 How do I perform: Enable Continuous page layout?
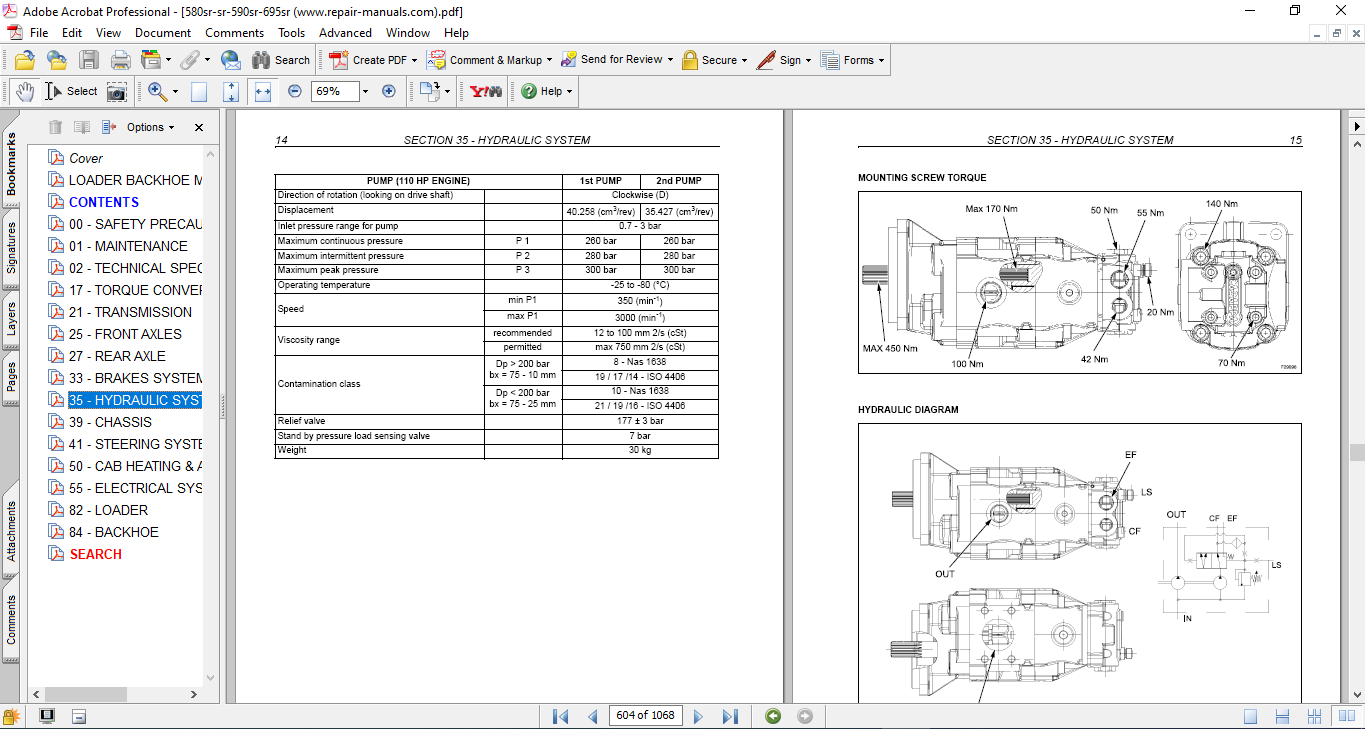(x=1281, y=716)
